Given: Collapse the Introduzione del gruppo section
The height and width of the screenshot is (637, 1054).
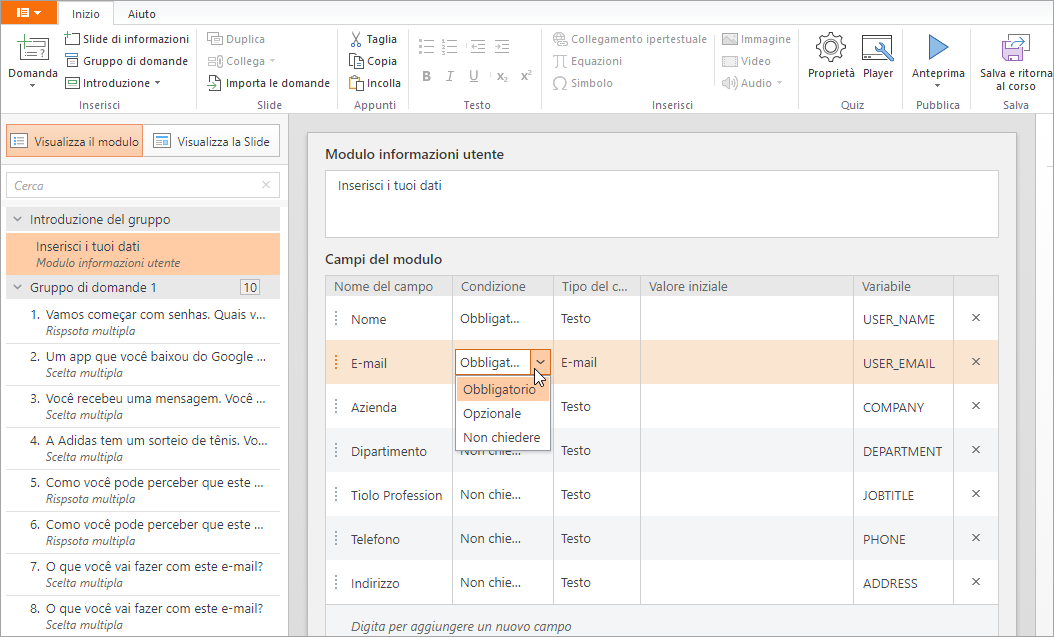Looking at the screenshot, I should [x=17, y=220].
